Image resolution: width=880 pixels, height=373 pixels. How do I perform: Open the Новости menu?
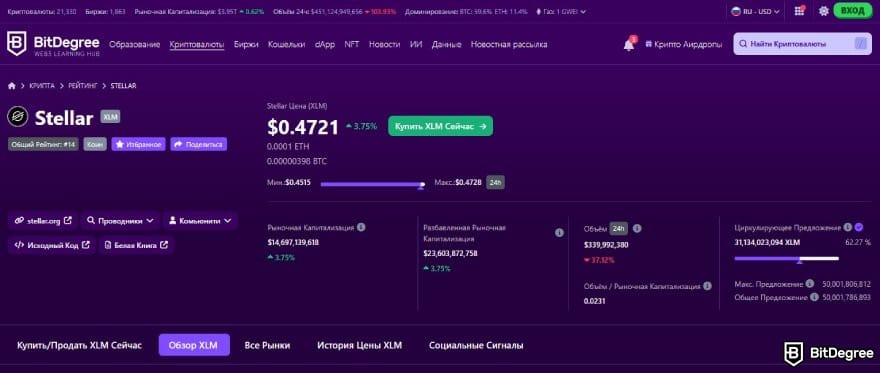point(384,44)
